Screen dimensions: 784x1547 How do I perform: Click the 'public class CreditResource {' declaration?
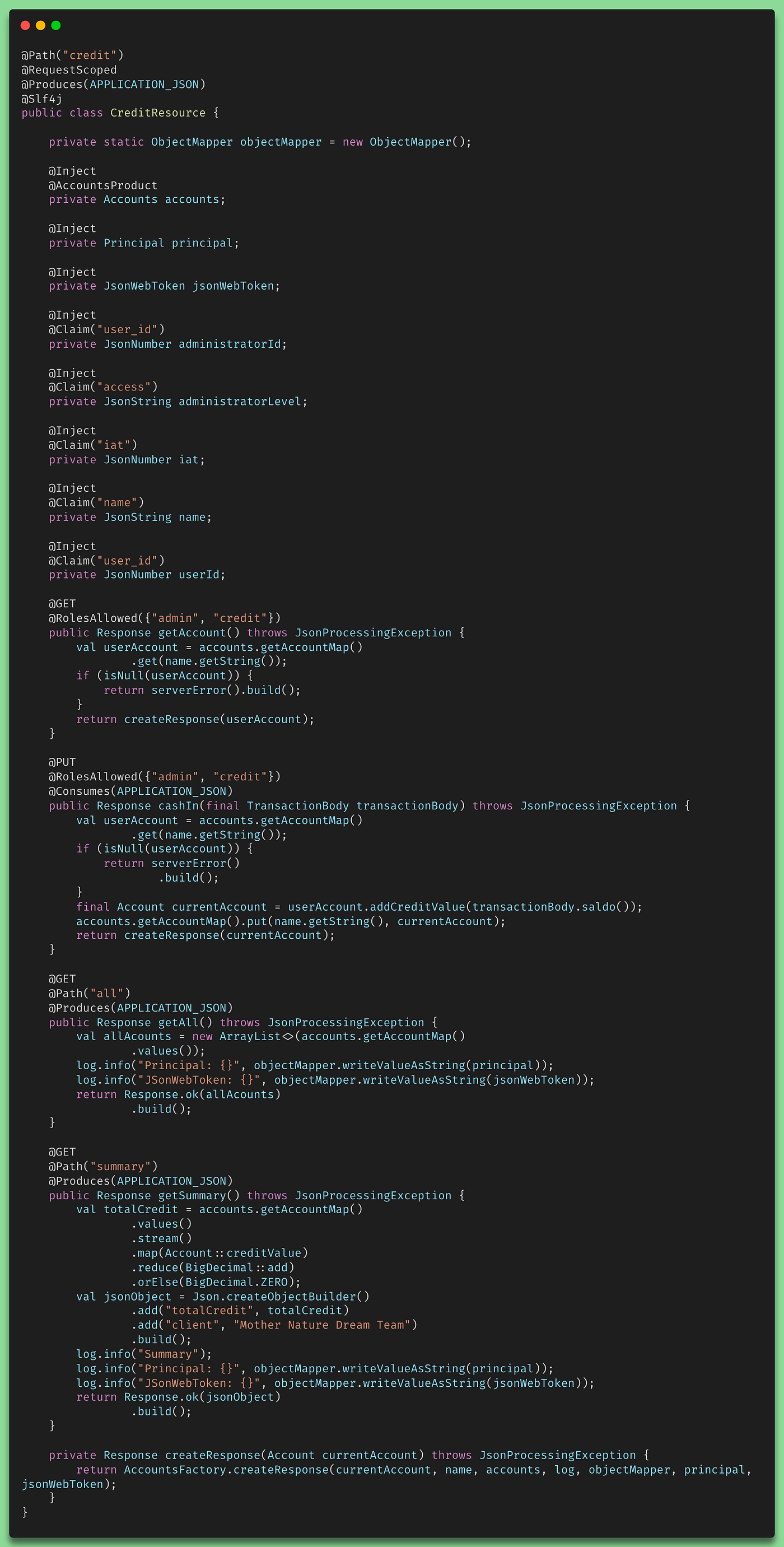[x=120, y=113]
